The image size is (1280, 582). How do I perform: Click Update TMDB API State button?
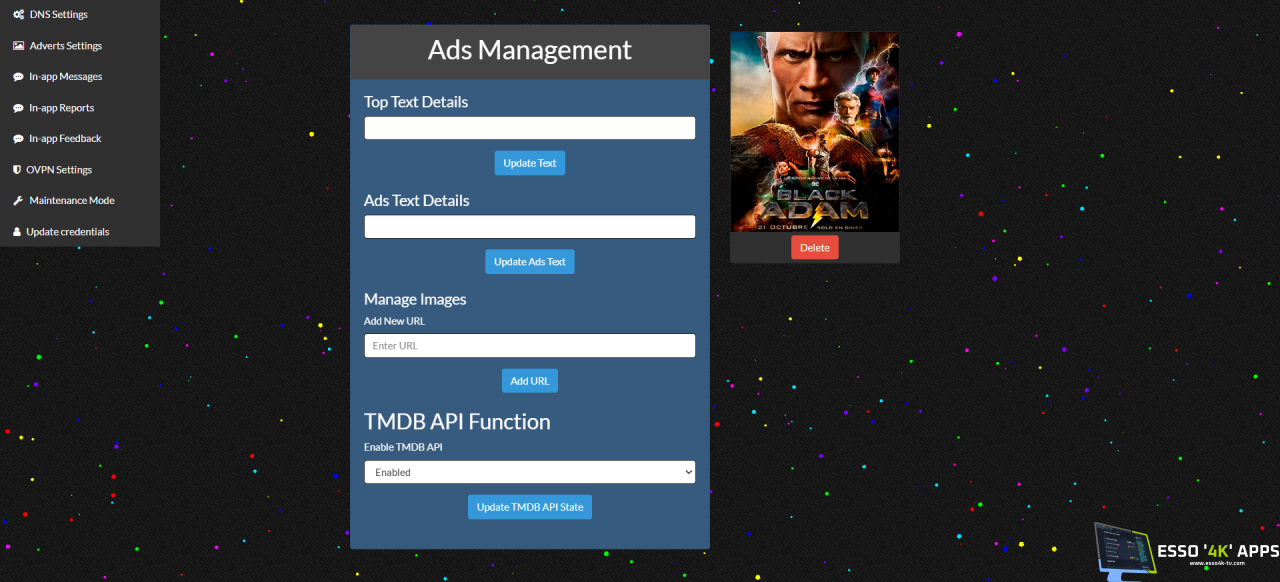[x=529, y=507]
